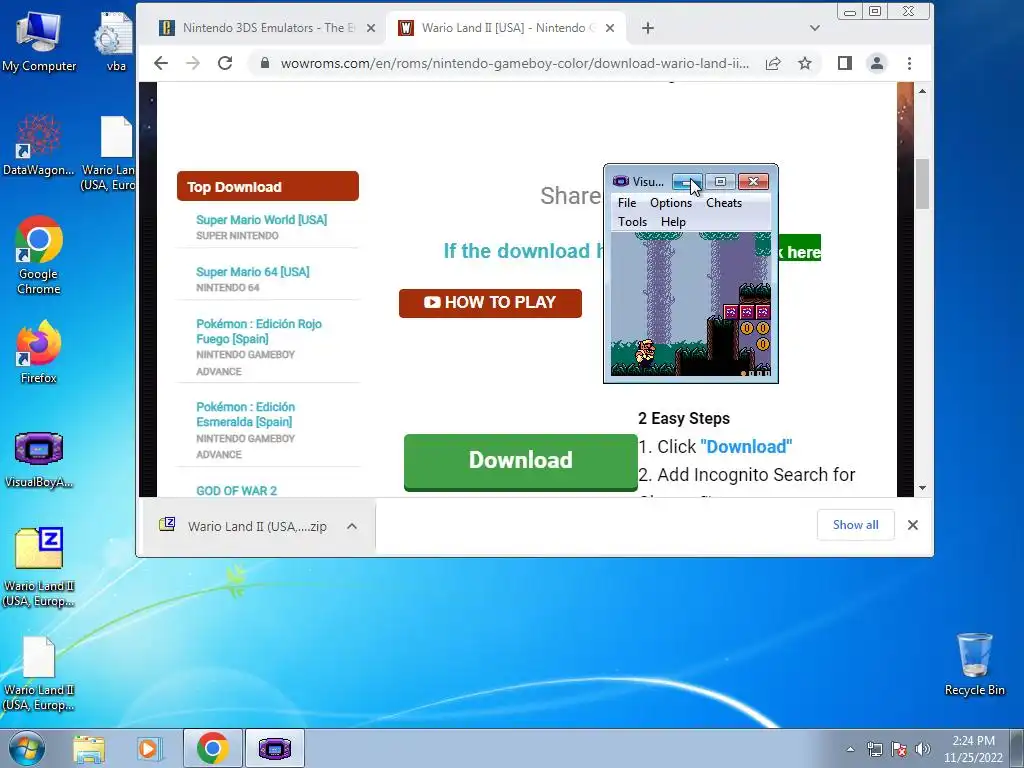Viewport: 1024px width, 768px height.
Task: Open Windows Media Player from taskbar
Action: coord(150,749)
